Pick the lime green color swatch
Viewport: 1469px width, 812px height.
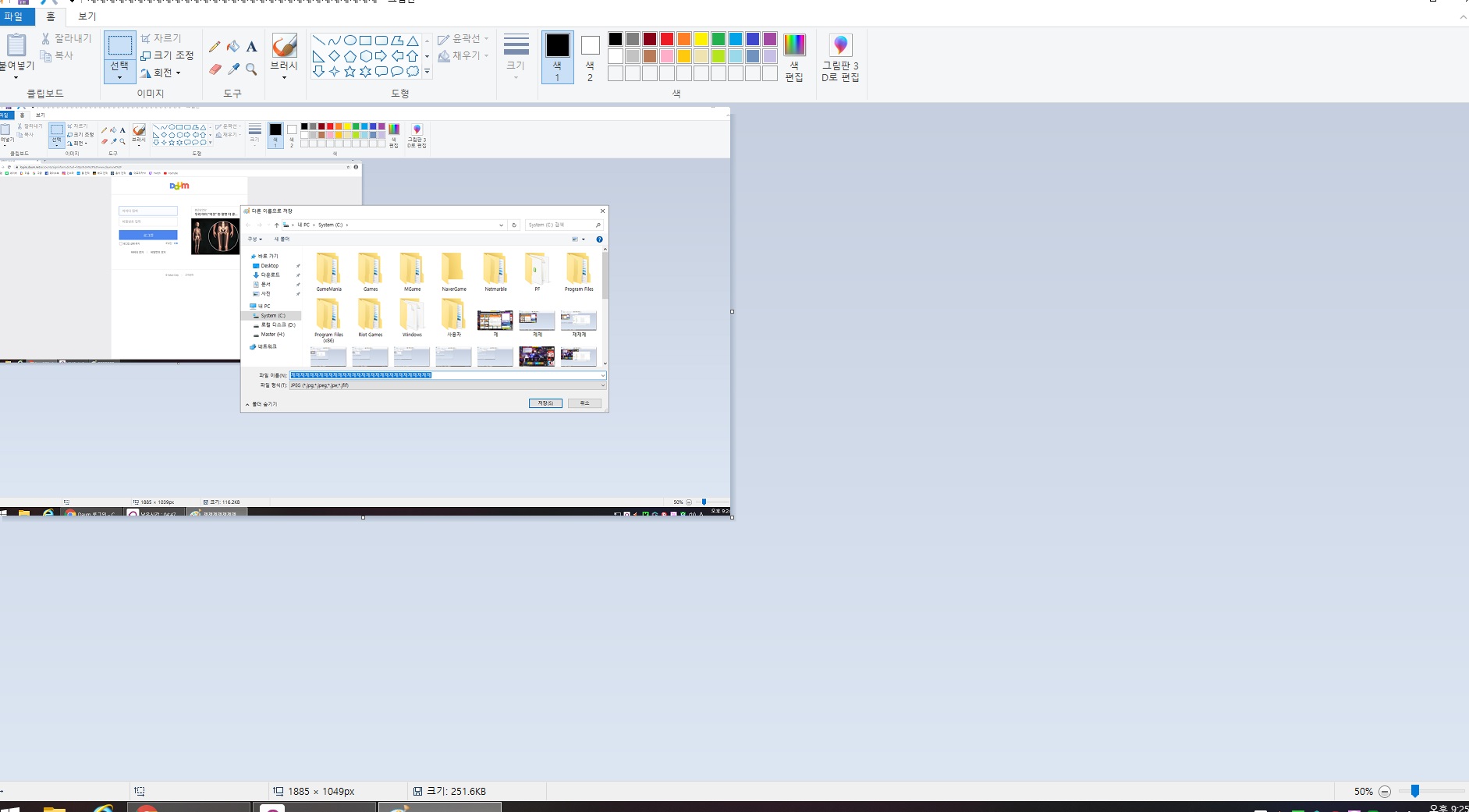tap(719, 56)
